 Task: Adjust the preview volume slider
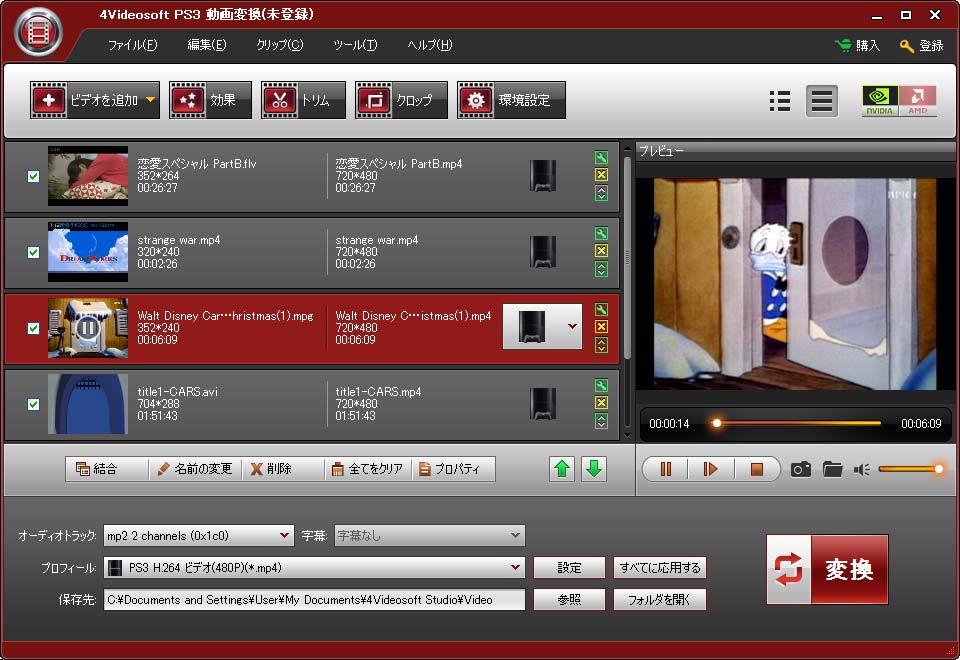point(910,469)
